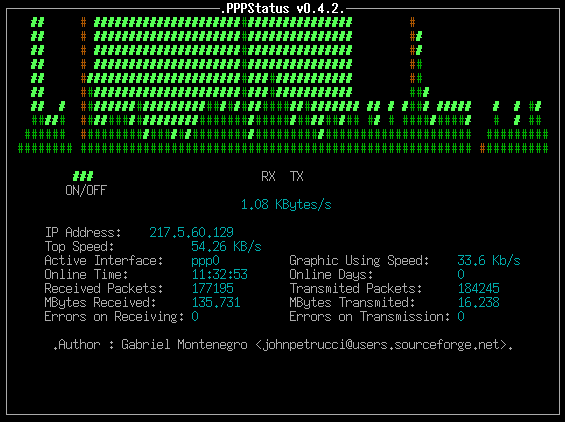Click the ON/OFF status label
565x422 pixels.
(86, 190)
